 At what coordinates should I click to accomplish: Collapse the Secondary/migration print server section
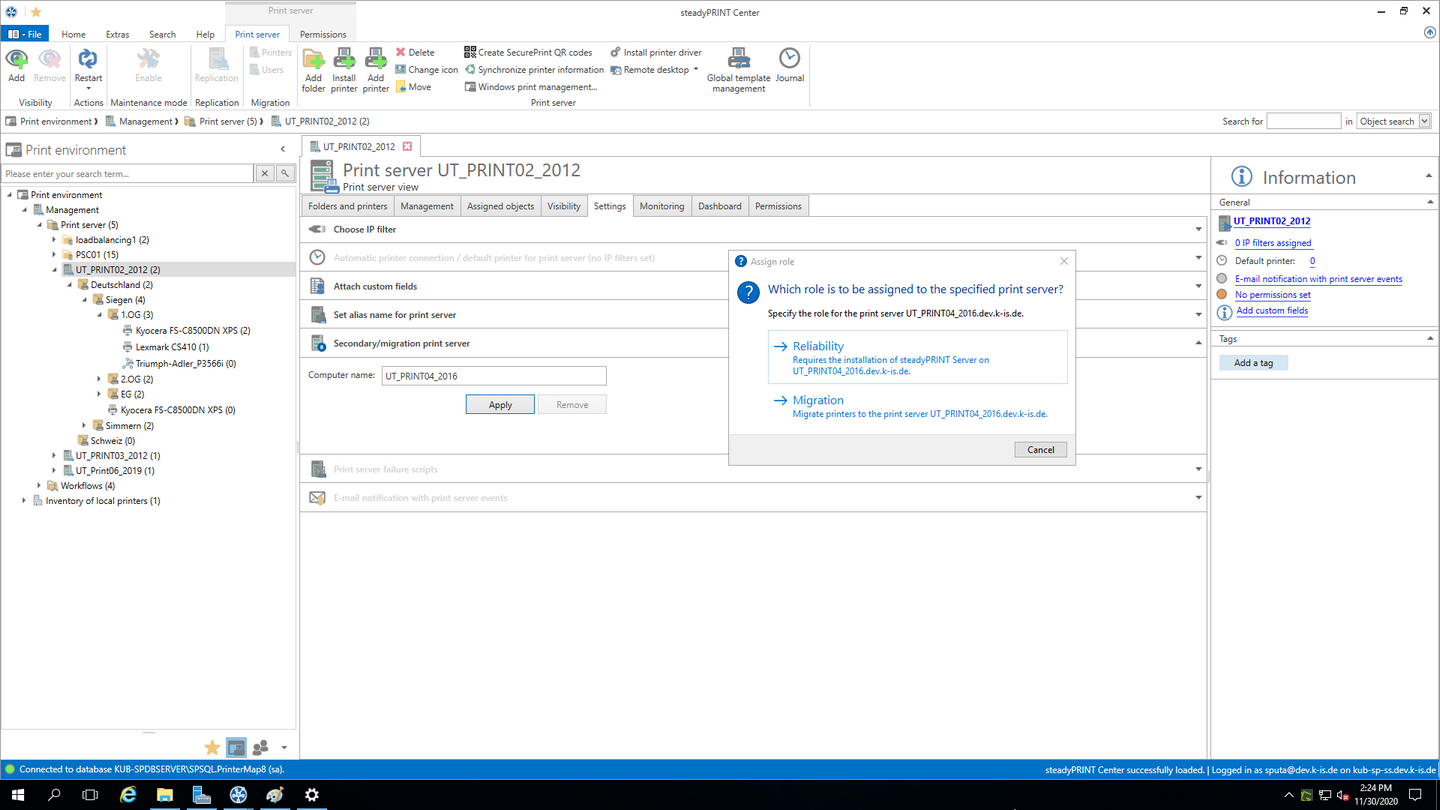point(1198,343)
